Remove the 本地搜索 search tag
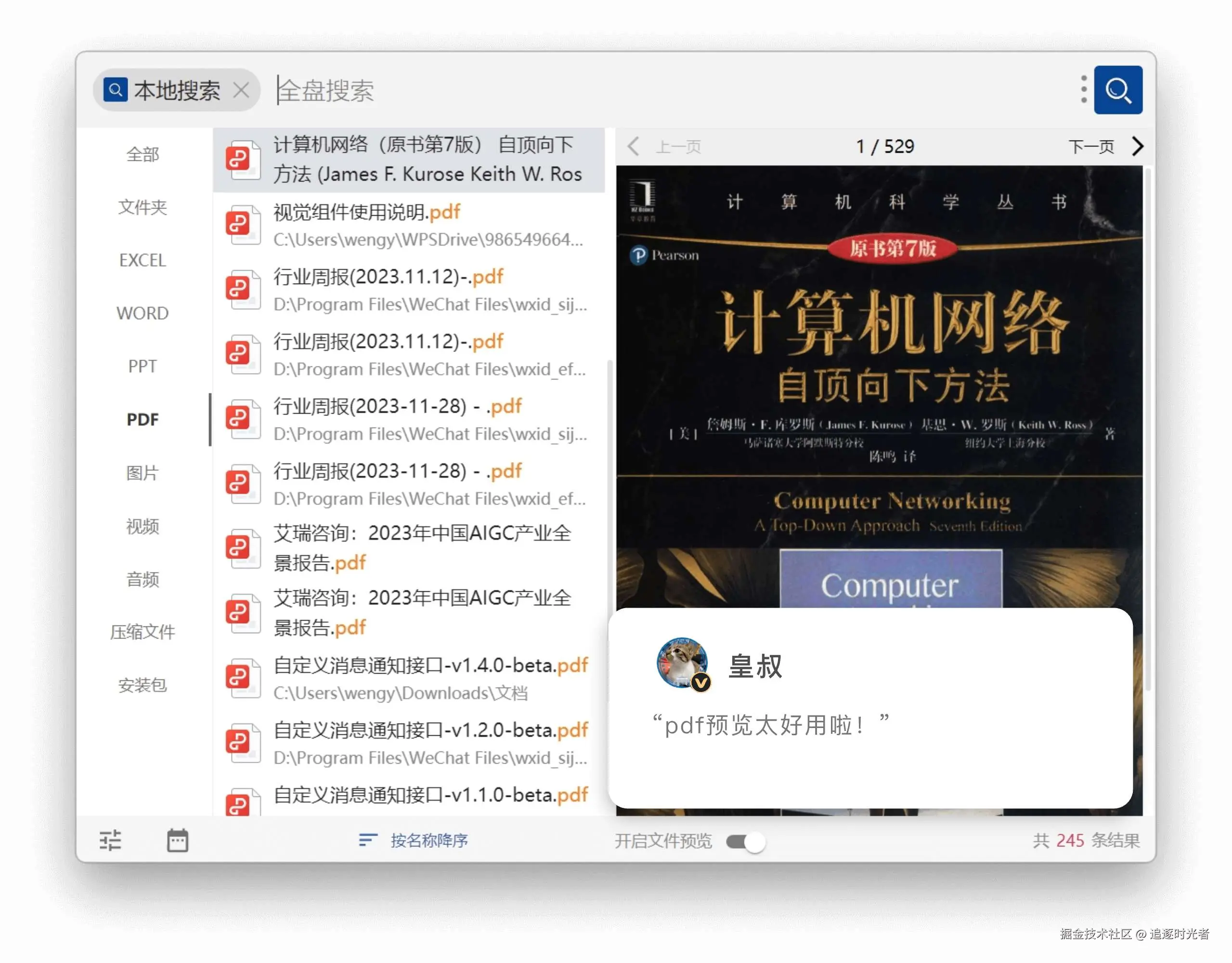 click(241, 90)
